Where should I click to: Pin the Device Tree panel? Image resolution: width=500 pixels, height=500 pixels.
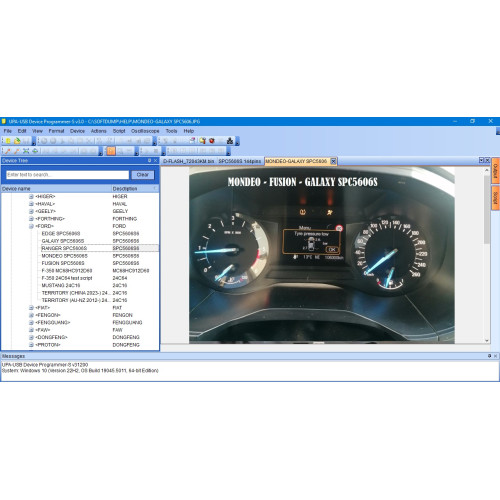(149, 160)
